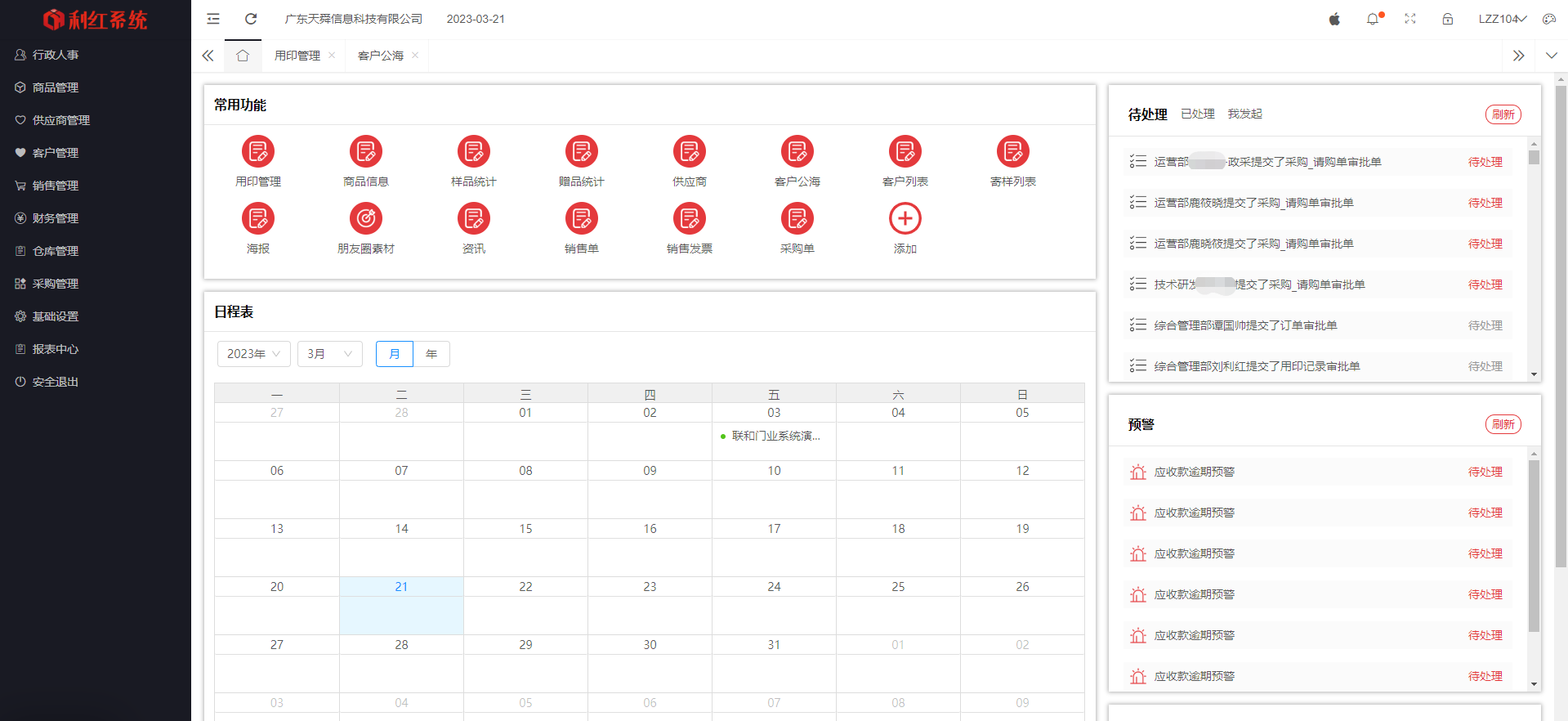Expand the LZZ104 user menu
Screen dimensions: 1568x721
pyautogui.click(x=1502, y=19)
